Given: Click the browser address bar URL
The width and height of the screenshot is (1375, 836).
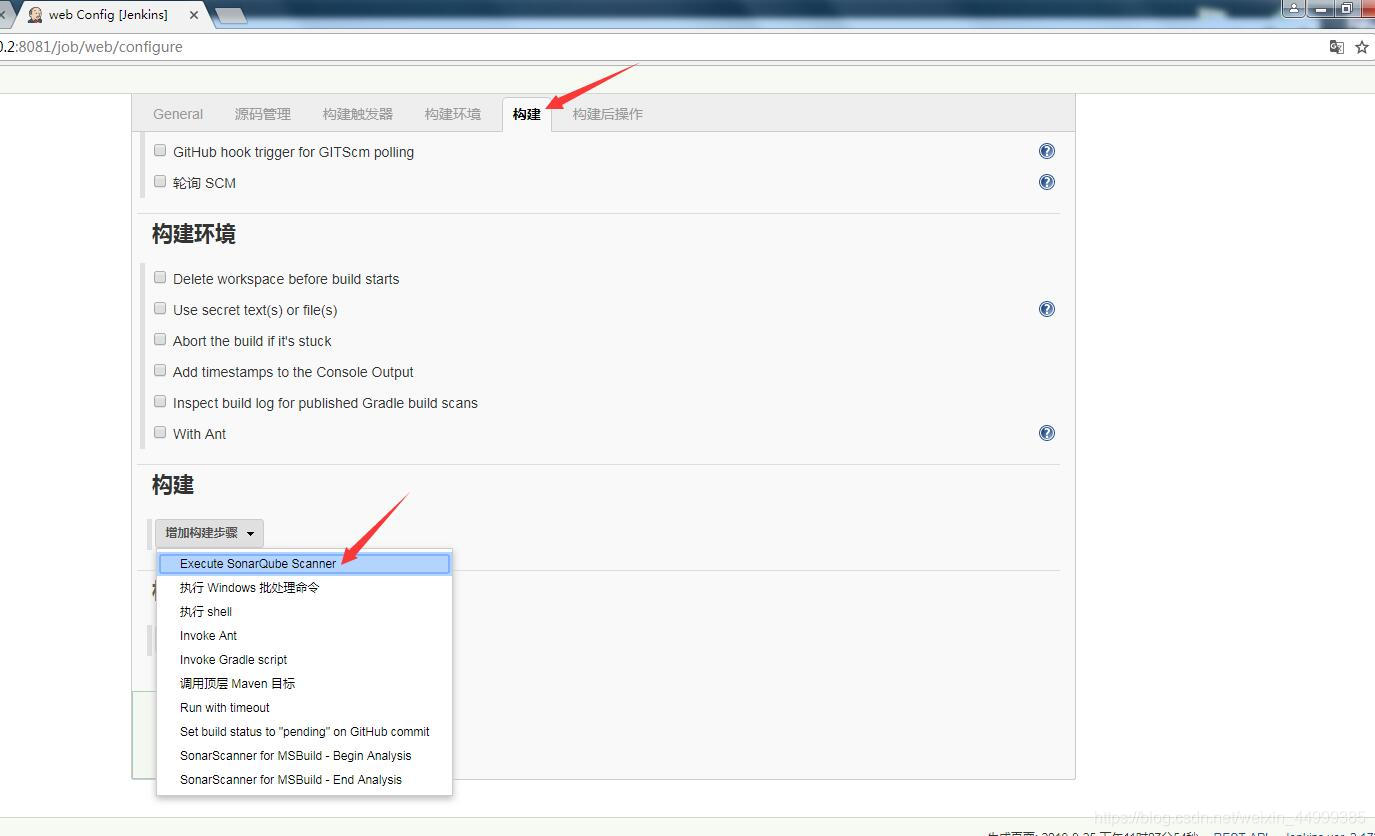Looking at the screenshot, I should 92,47.
